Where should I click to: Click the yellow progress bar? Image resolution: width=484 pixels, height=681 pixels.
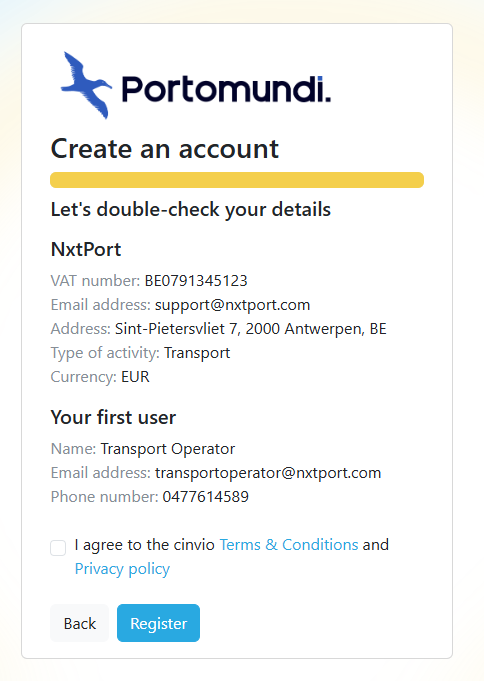237,180
